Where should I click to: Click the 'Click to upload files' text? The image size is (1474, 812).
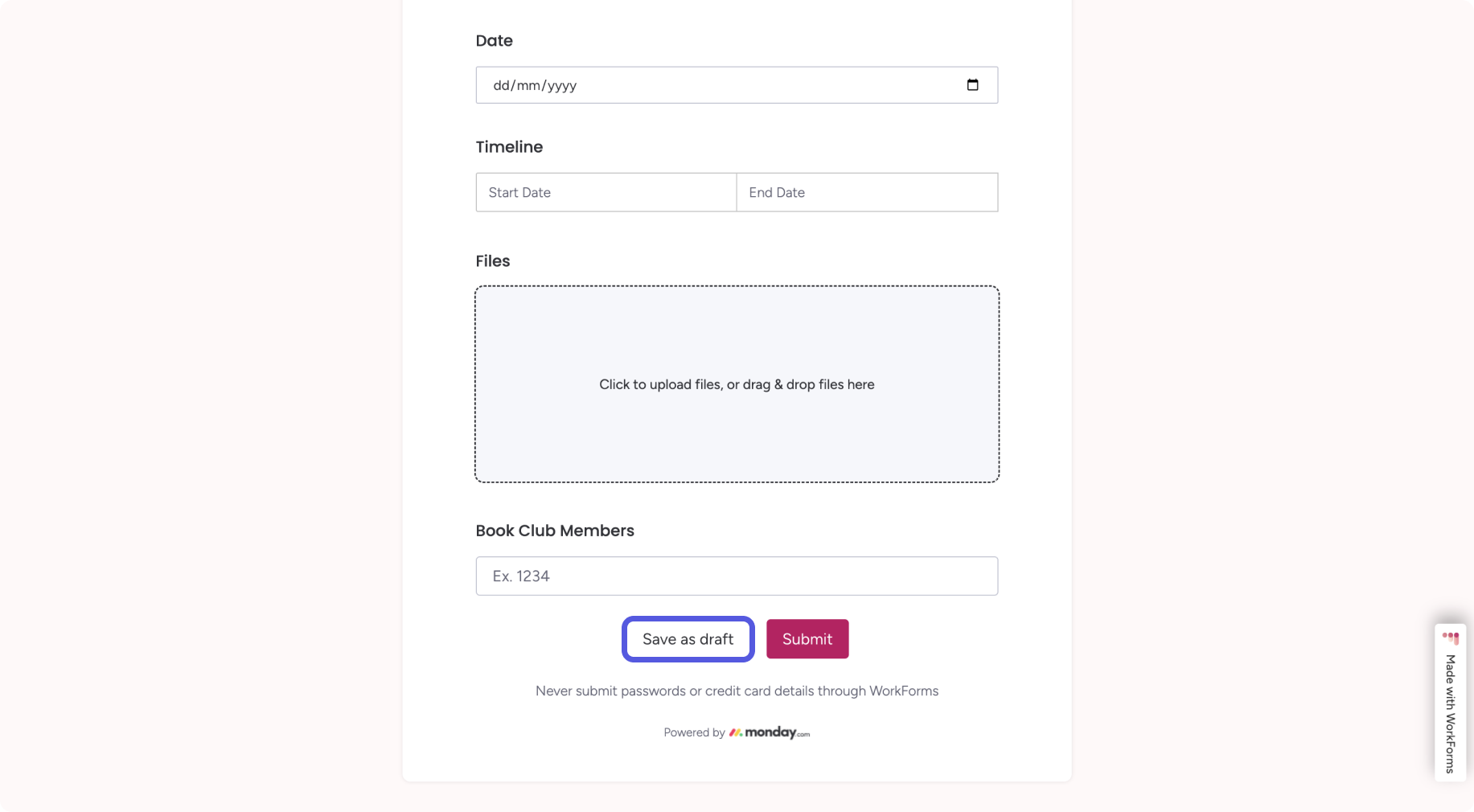click(x=659, y=384)
